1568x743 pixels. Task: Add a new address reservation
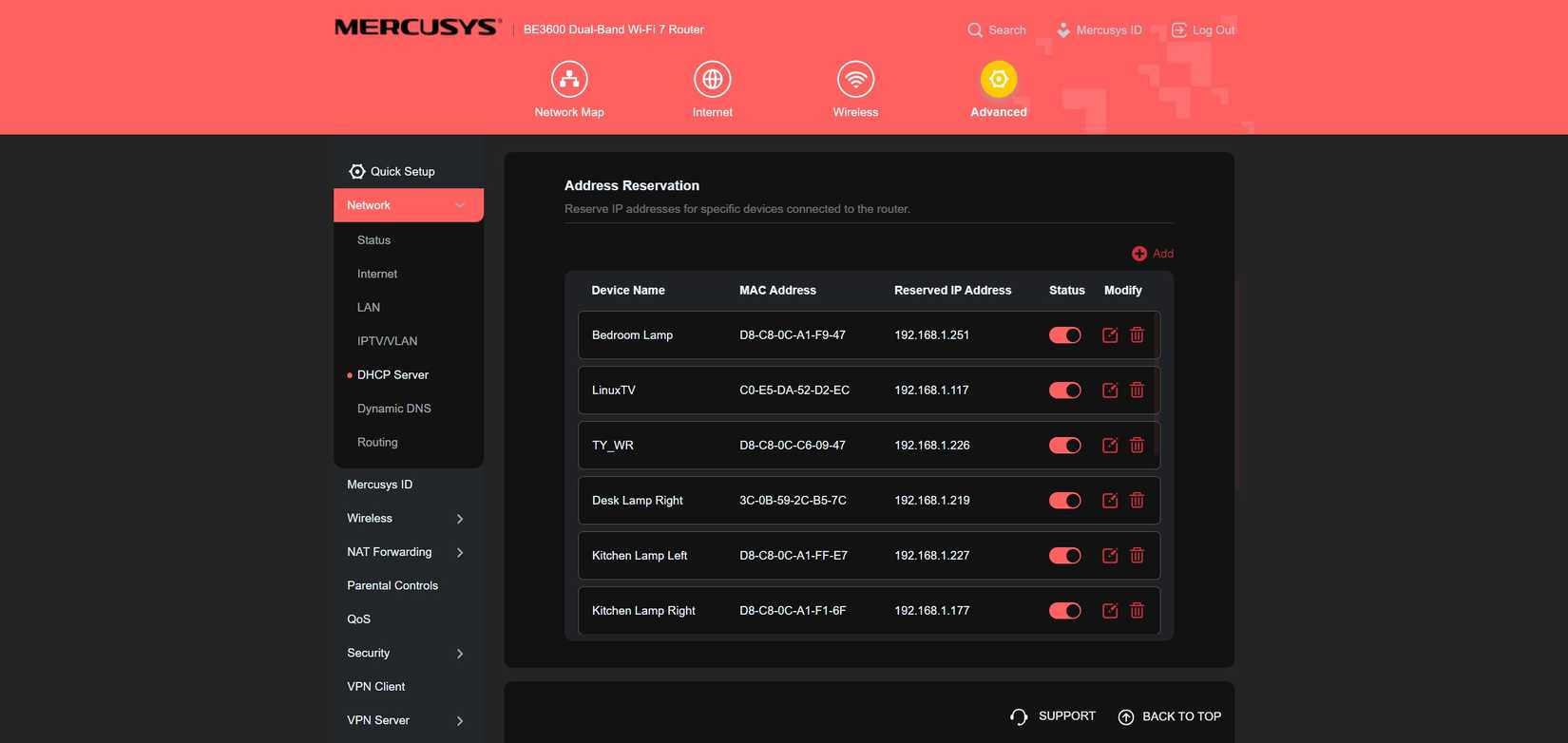tap(1153, 254)
